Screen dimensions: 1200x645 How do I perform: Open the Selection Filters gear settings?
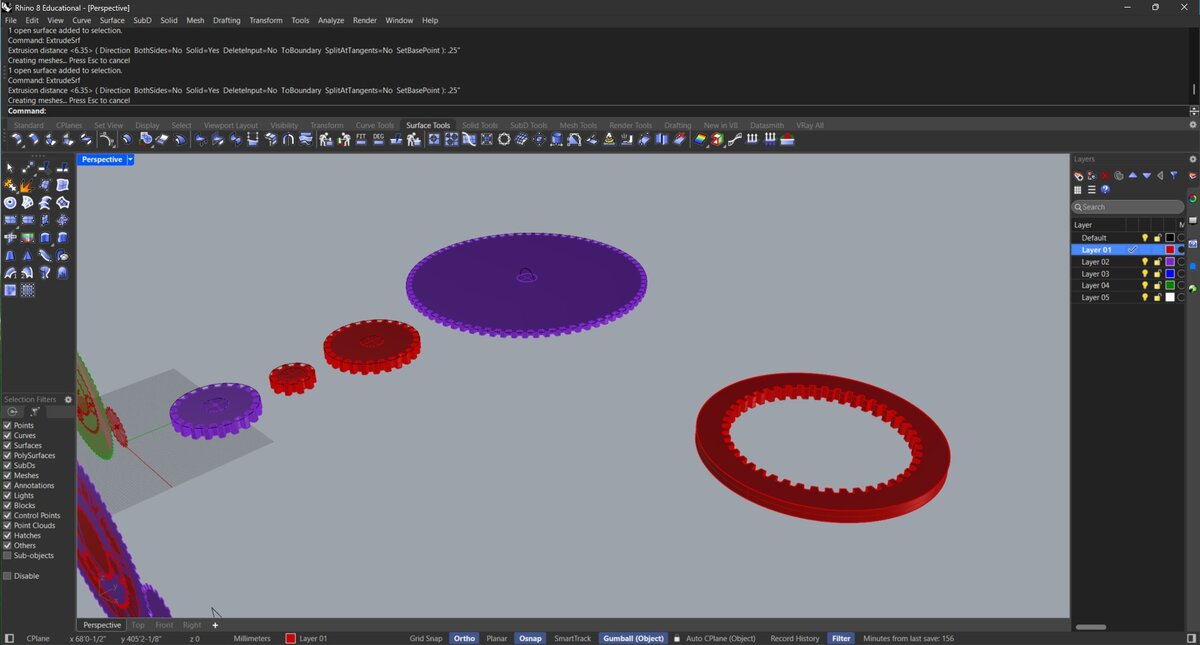(x=69, y=399)
